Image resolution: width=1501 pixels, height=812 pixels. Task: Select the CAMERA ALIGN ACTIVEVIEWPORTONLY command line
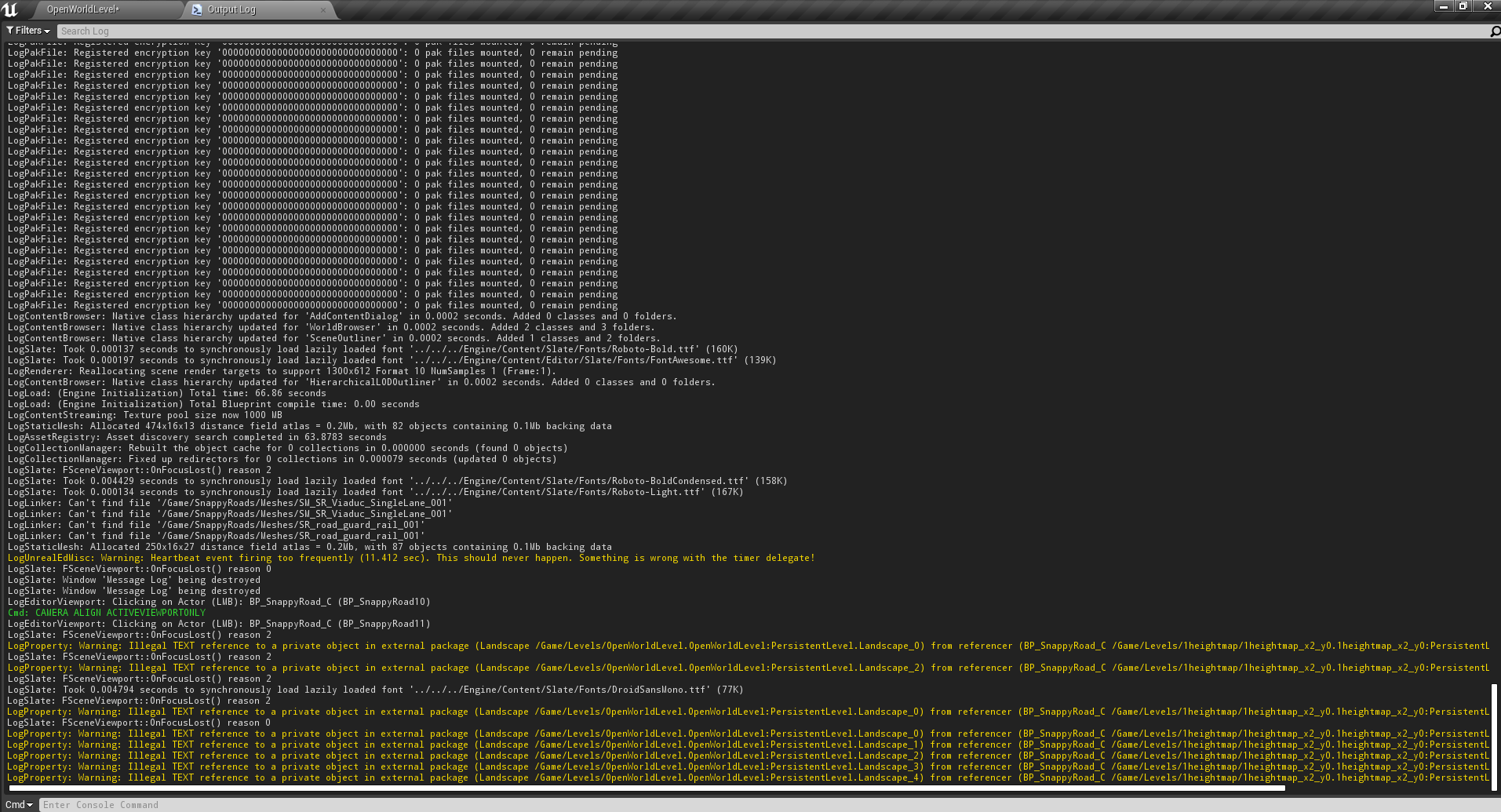click(x=107, y=613)
